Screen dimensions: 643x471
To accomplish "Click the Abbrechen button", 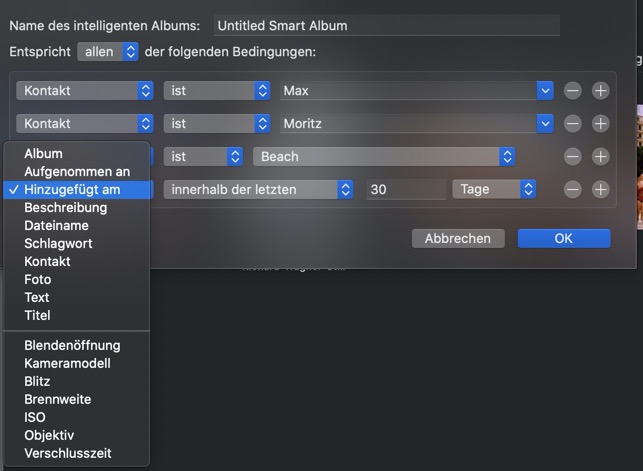I will pyautogui.click(x=457, y=238).
